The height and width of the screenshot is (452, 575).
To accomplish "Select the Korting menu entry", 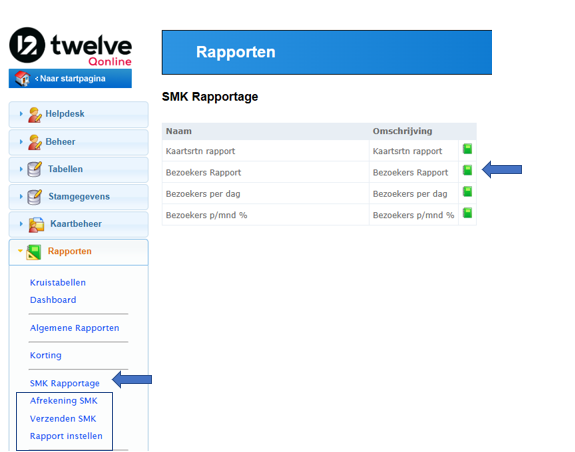I will [45, 355].
